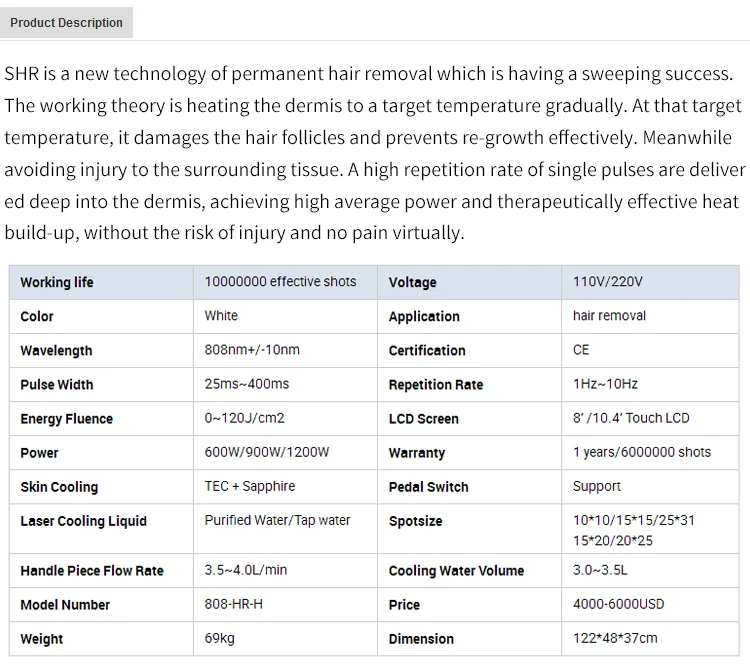Select the Purified Water/Tap water value
Viewport: 750px width, 670px height.
pyautogui.click(x=277, y=520)
